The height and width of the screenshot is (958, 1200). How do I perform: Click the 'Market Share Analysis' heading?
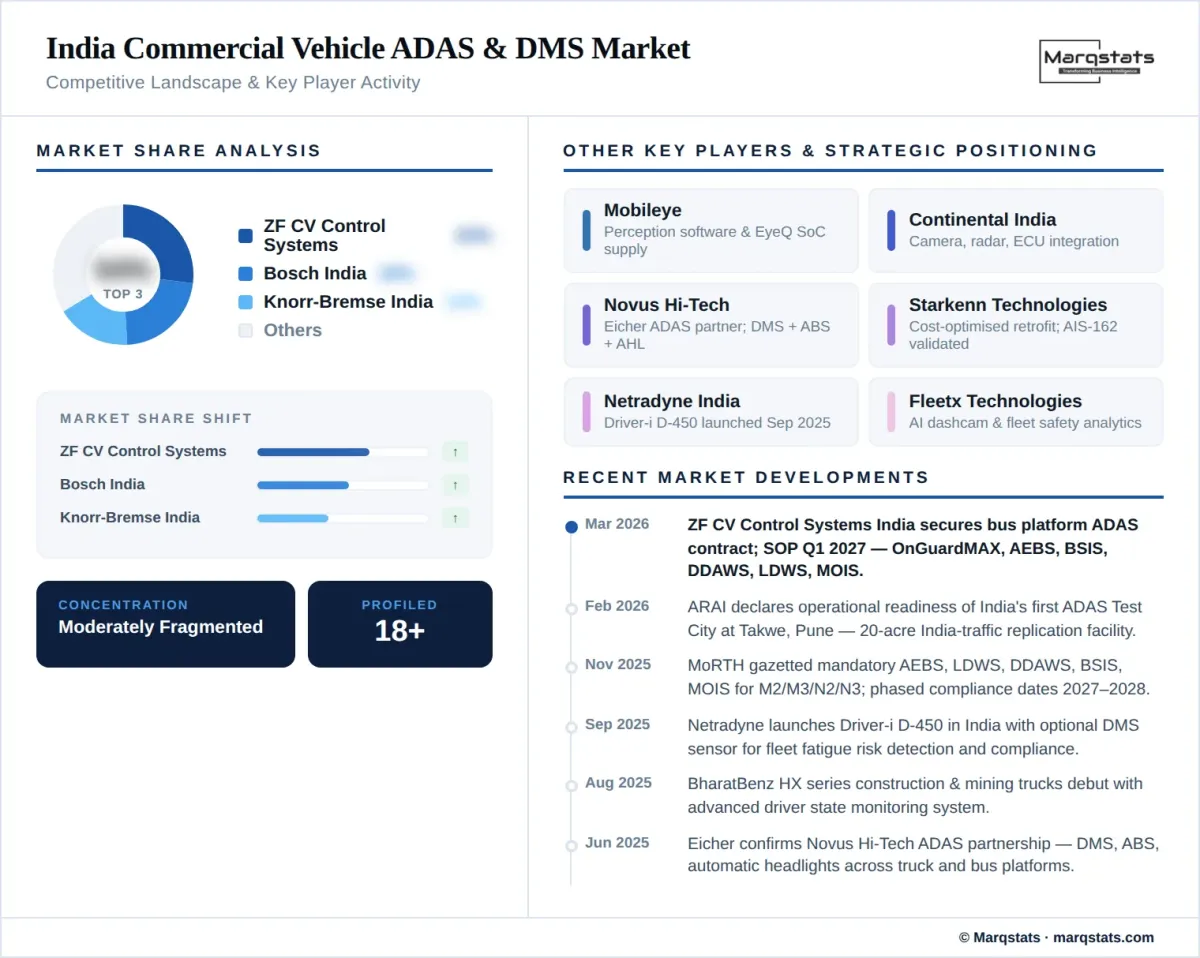pos(179,151)
